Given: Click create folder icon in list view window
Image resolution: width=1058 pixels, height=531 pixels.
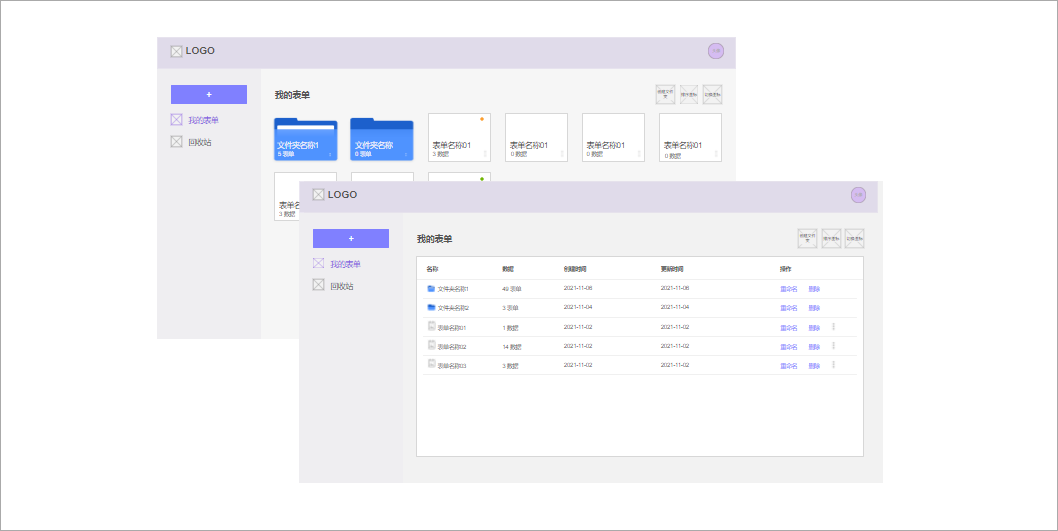Looking at the screenshot, I should point(807,238).
